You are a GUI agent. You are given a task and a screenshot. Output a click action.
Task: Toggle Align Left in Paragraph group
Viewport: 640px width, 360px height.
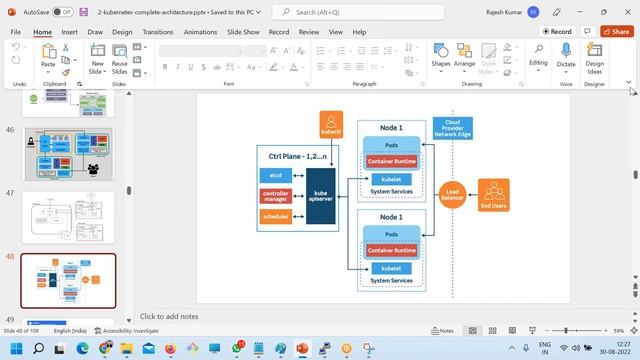tap(321, 67)
